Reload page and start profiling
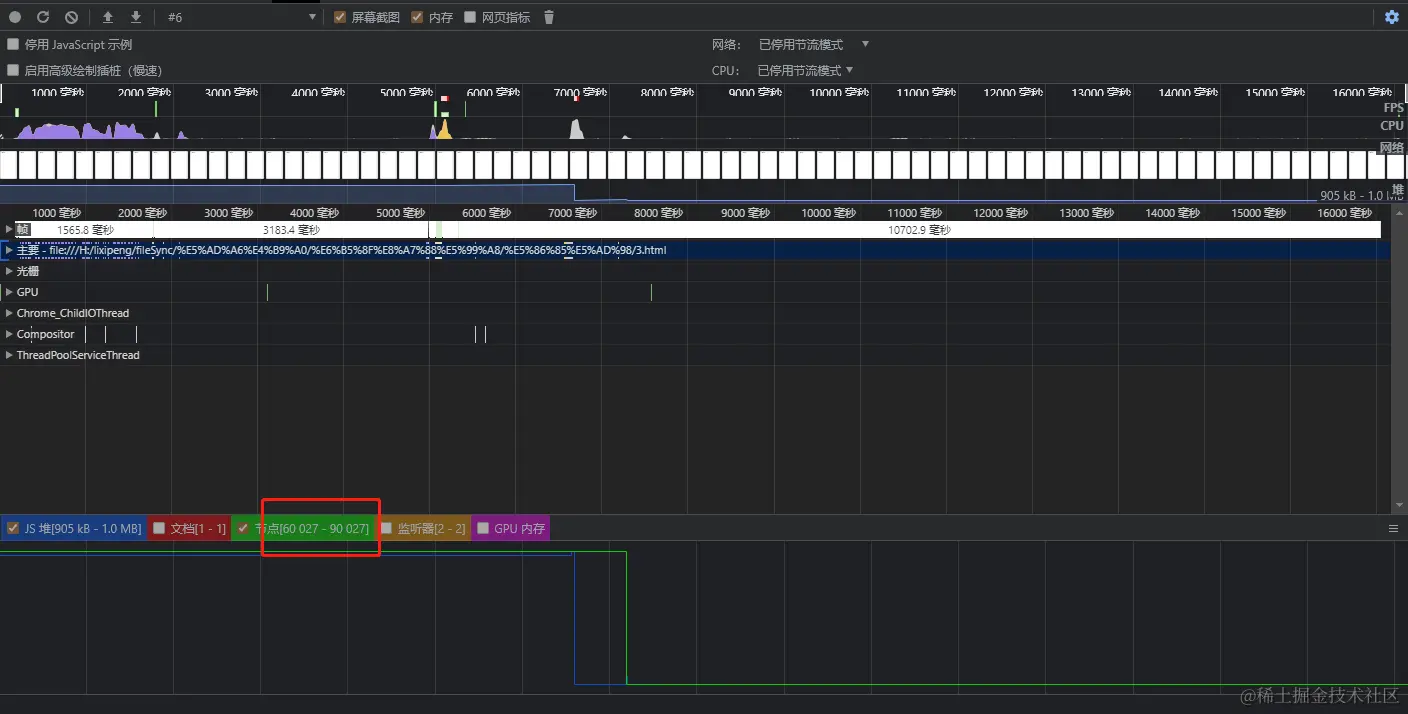The image size is (1408, 714). click(x=43, y=17)
